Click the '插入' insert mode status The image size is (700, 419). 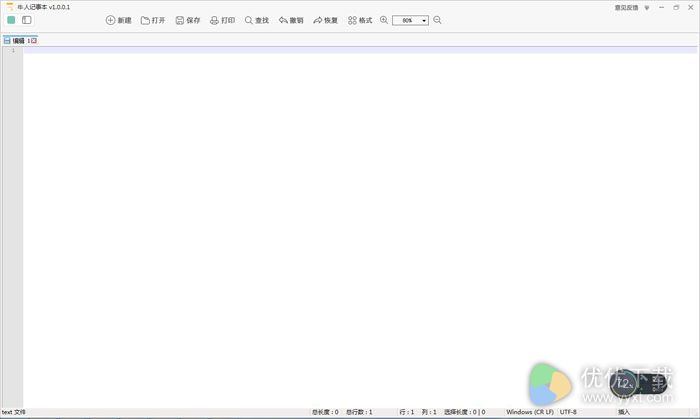coord(624,412)
